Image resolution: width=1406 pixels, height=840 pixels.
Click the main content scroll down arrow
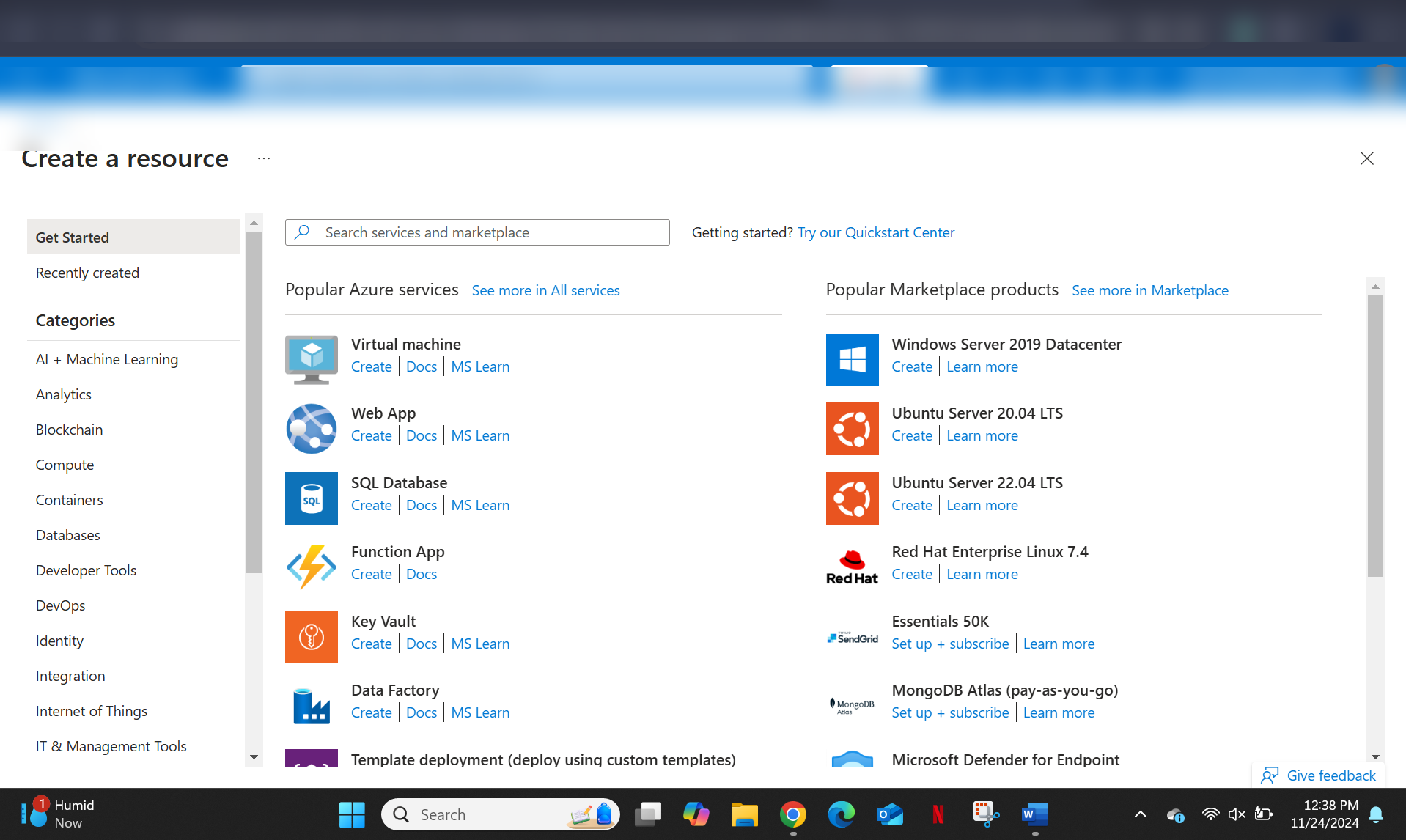click(1375, 757)
